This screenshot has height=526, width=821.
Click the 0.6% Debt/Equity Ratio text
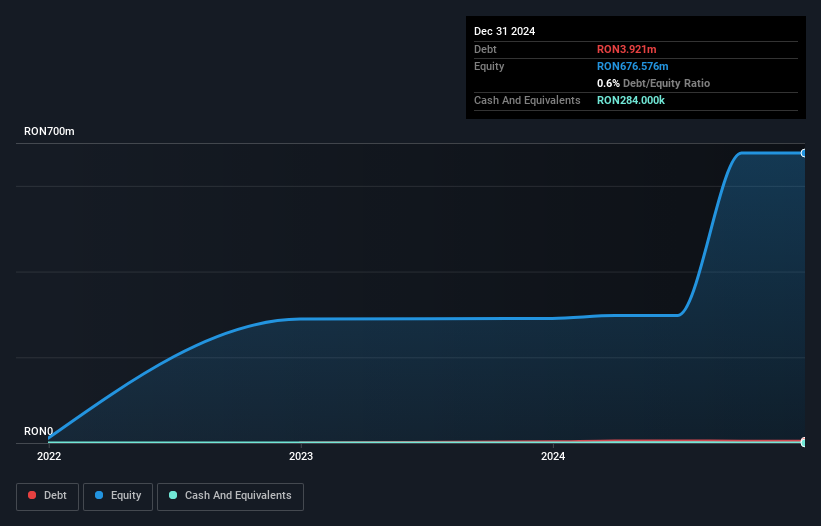click(653, 83)
